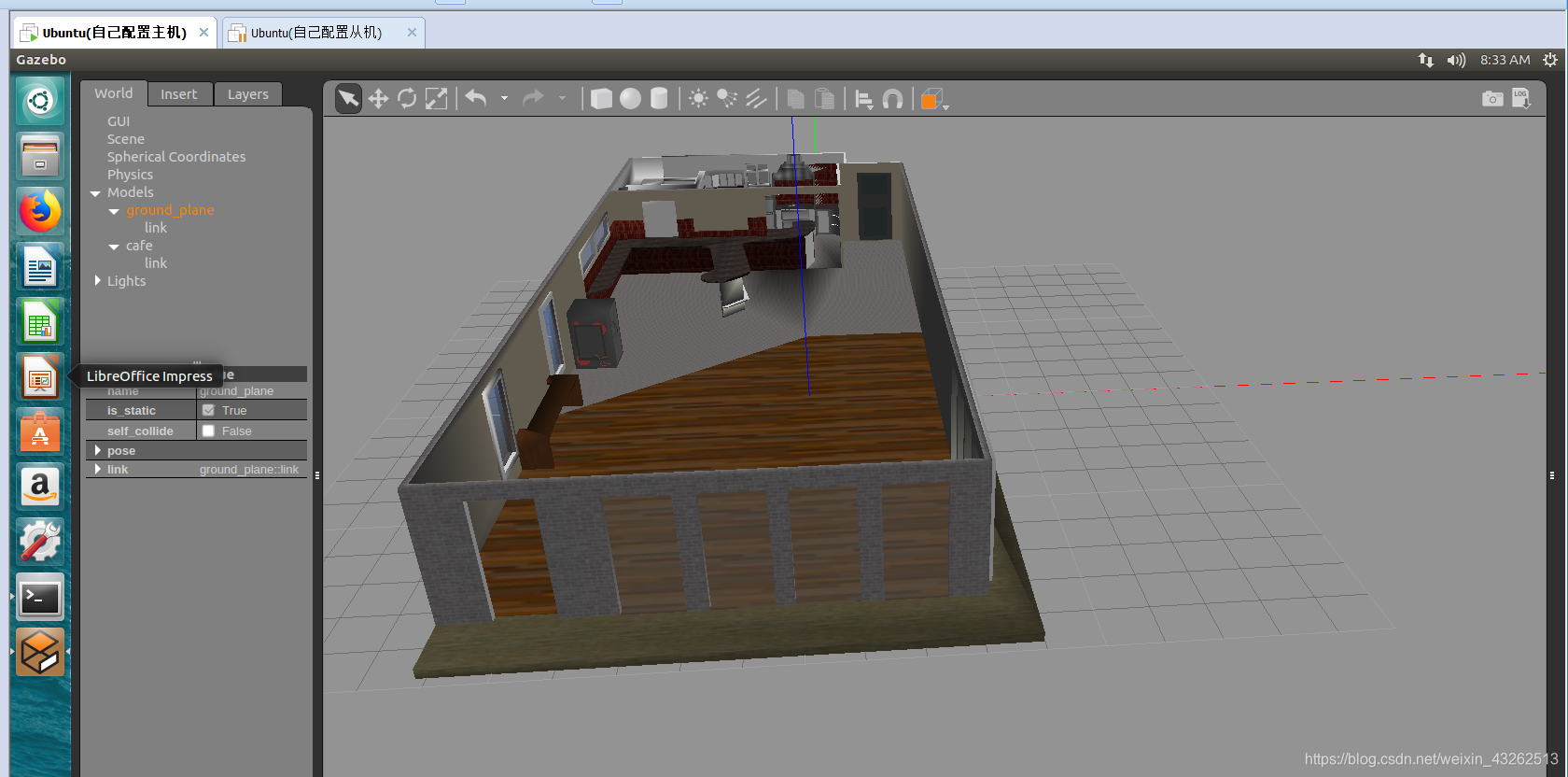Activate the Translate mode tool
This screenshot has height=777, width=1568.
[378, 99]
